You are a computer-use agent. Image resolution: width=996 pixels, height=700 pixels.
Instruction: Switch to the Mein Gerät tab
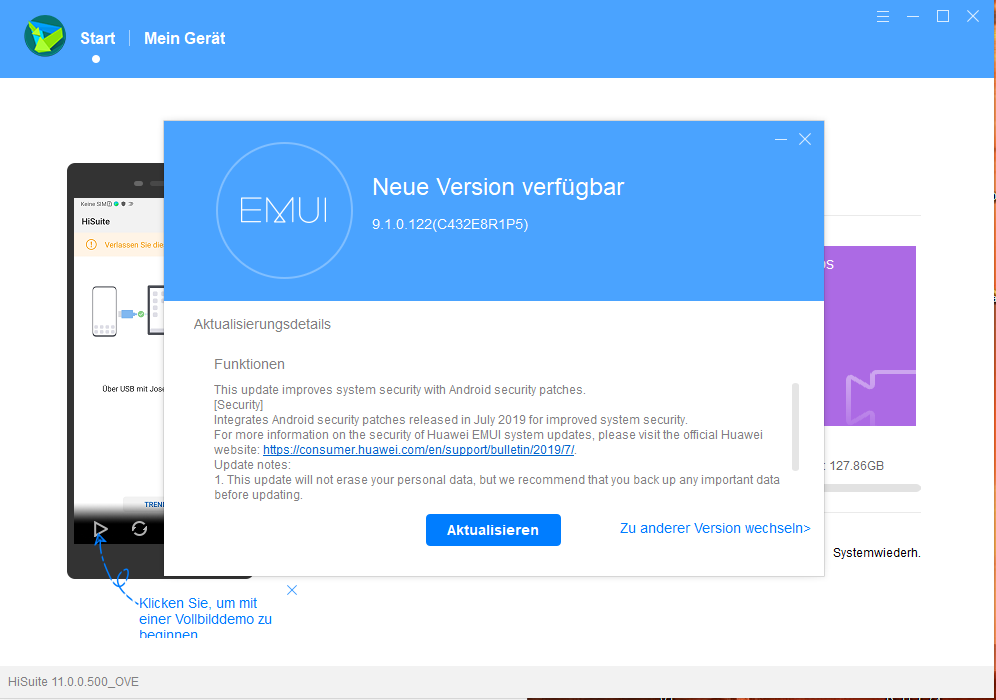coord(184,38)
